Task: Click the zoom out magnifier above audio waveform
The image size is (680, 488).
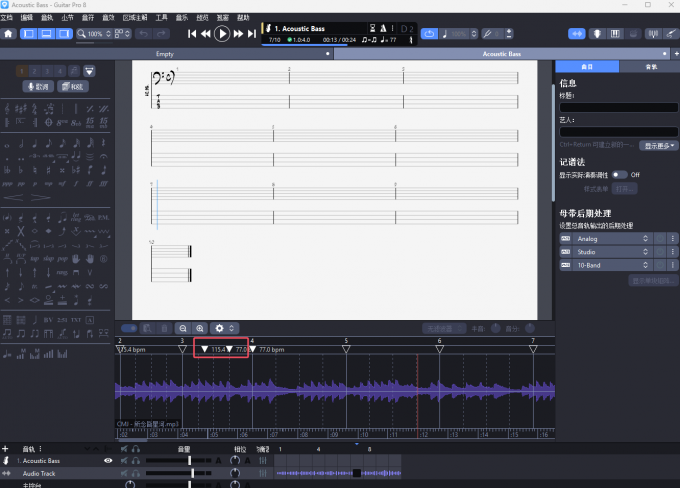Action: [x=183, y=328]
